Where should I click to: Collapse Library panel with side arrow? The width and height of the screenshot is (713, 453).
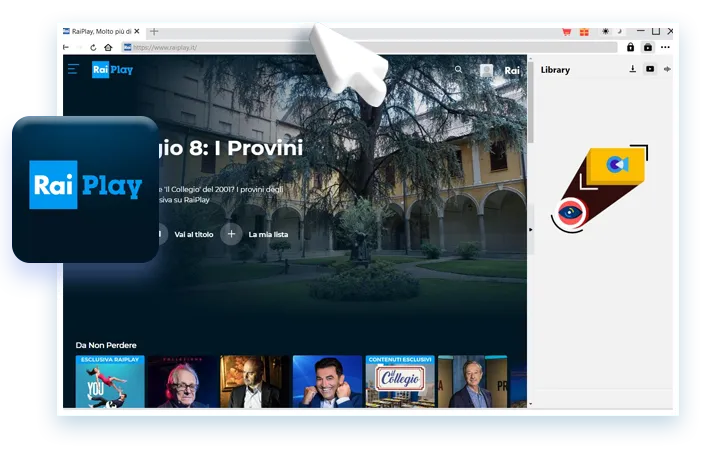coord(531,229)
